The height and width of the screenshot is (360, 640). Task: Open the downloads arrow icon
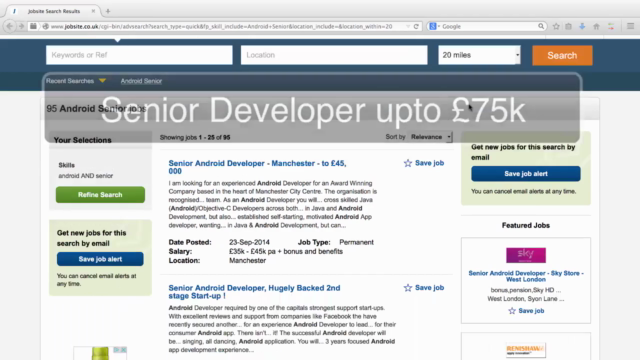[x=582, y=26]
